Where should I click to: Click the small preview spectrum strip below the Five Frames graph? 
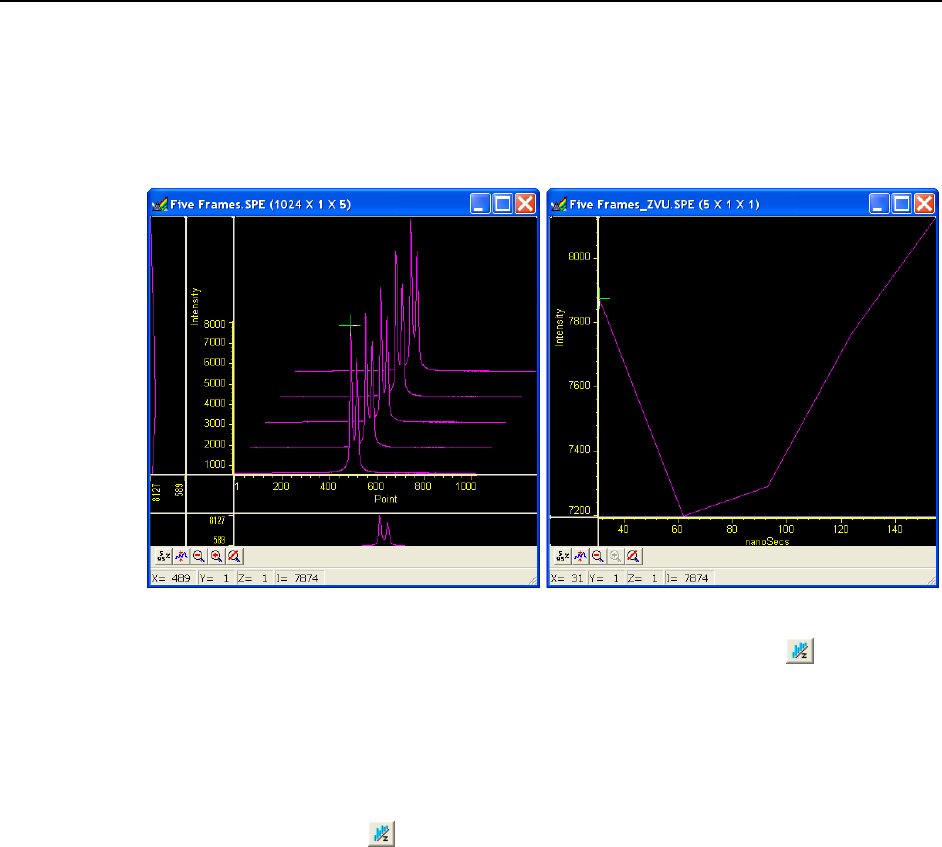coord(385,530)
